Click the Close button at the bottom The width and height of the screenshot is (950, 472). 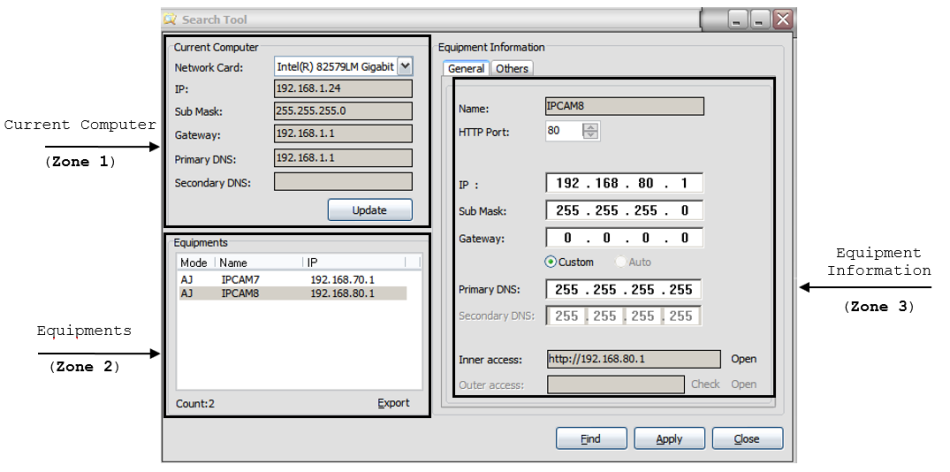[747, 439]
